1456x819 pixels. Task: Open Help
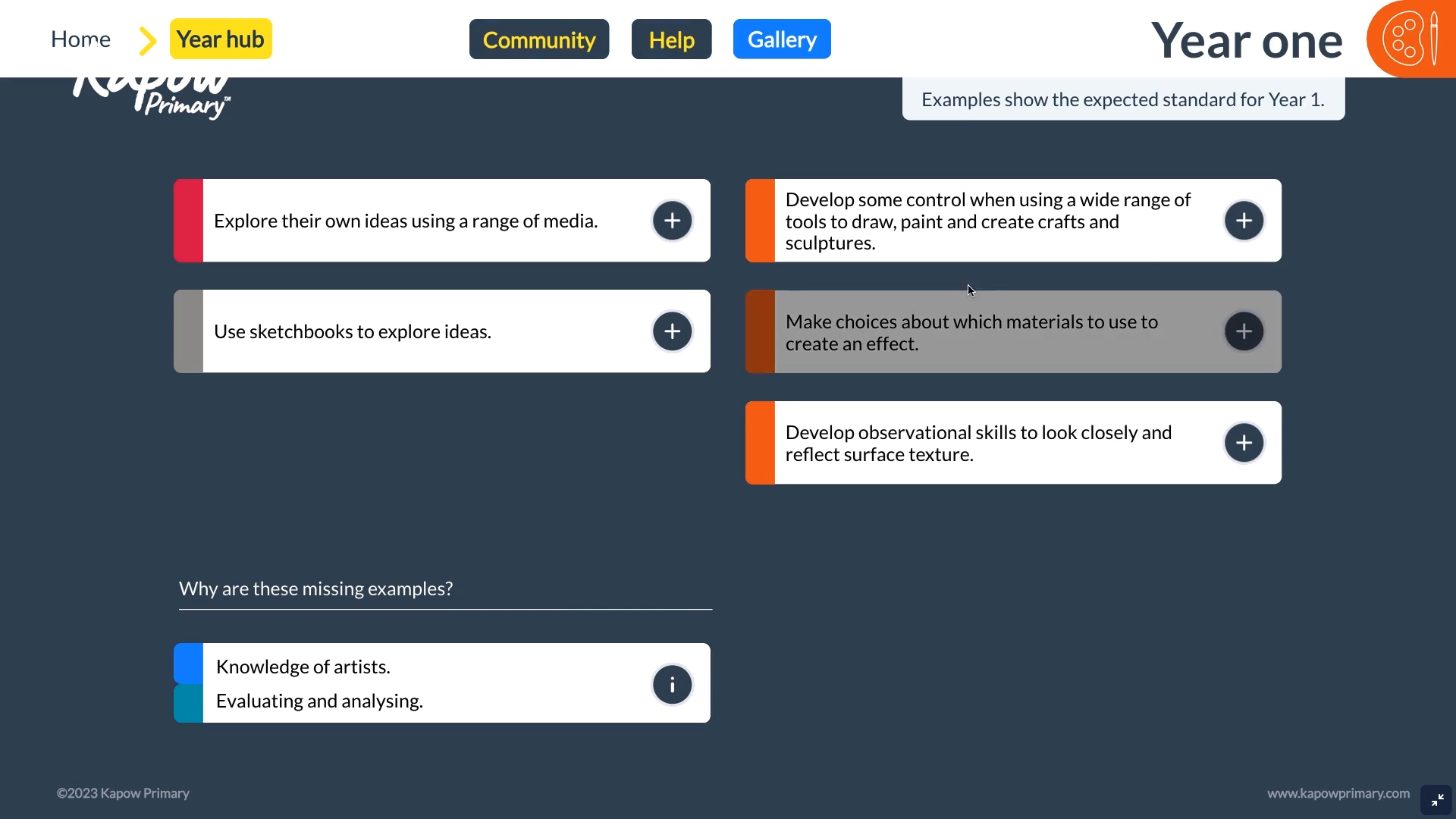(x=670, y=39)
